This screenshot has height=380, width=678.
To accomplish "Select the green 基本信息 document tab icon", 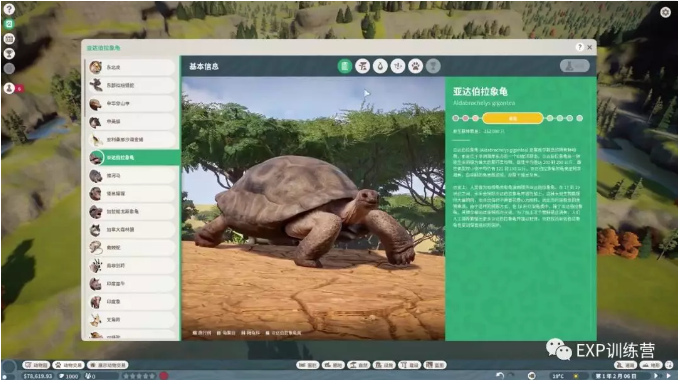I will pos(345,66).
